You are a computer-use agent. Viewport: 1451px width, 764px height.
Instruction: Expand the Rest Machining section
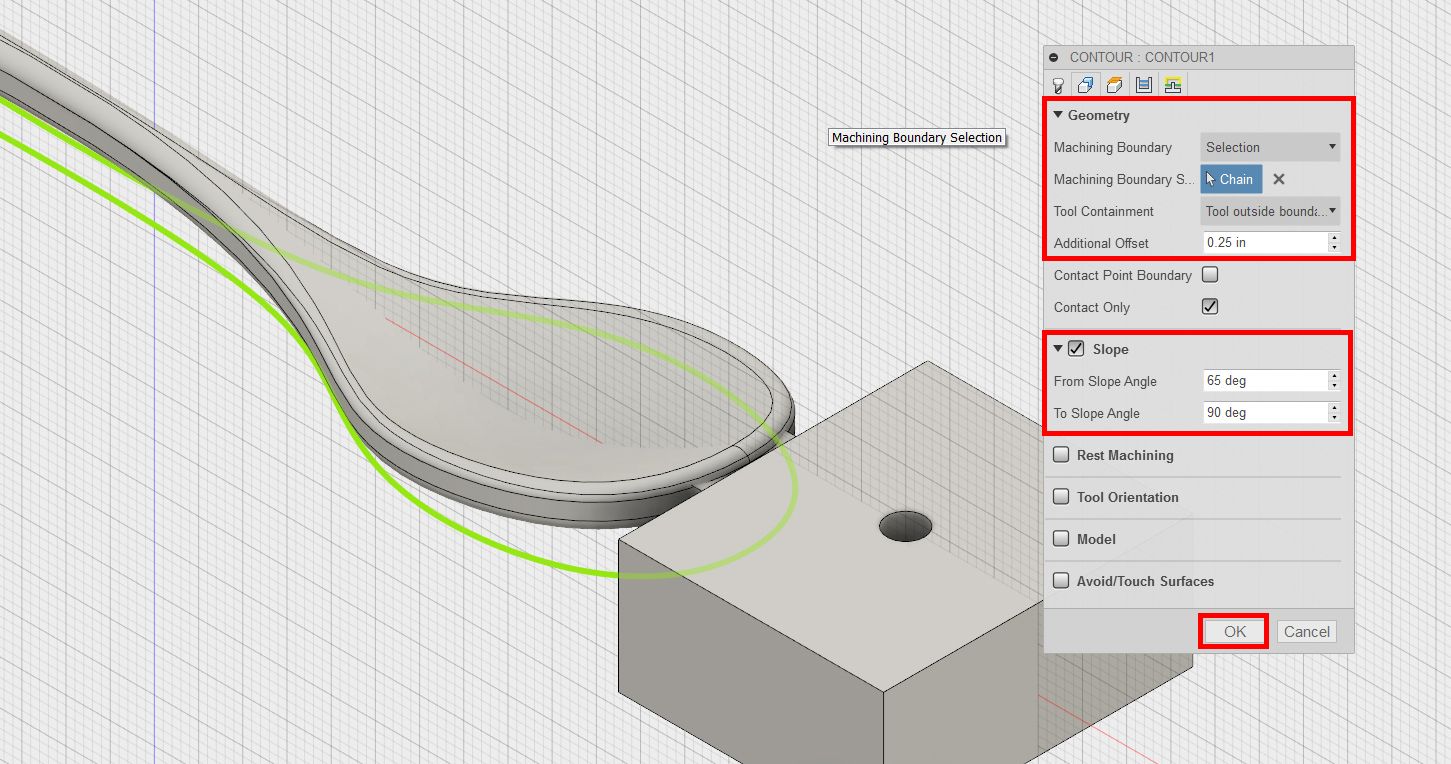tap(1060, 454)
